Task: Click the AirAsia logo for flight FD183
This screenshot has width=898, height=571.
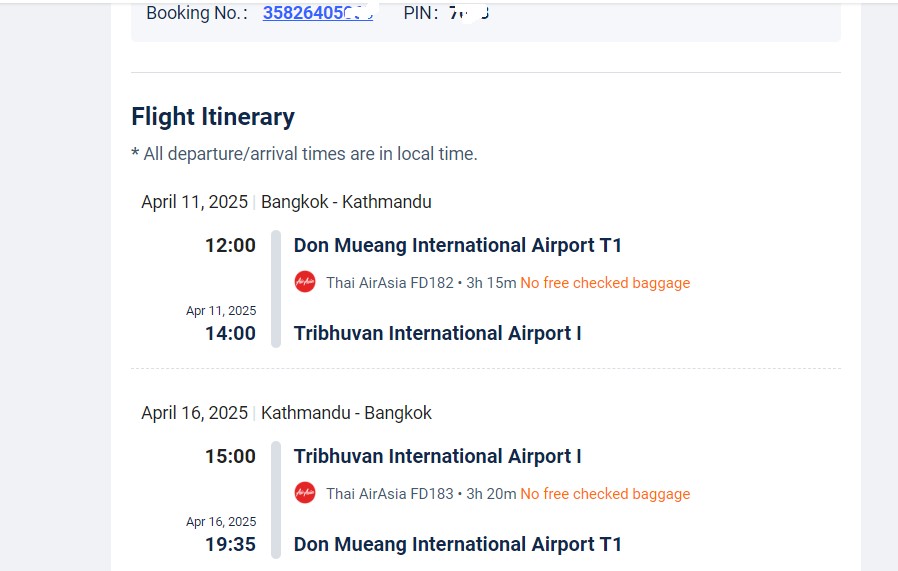Action: click(x=305, y=493)
